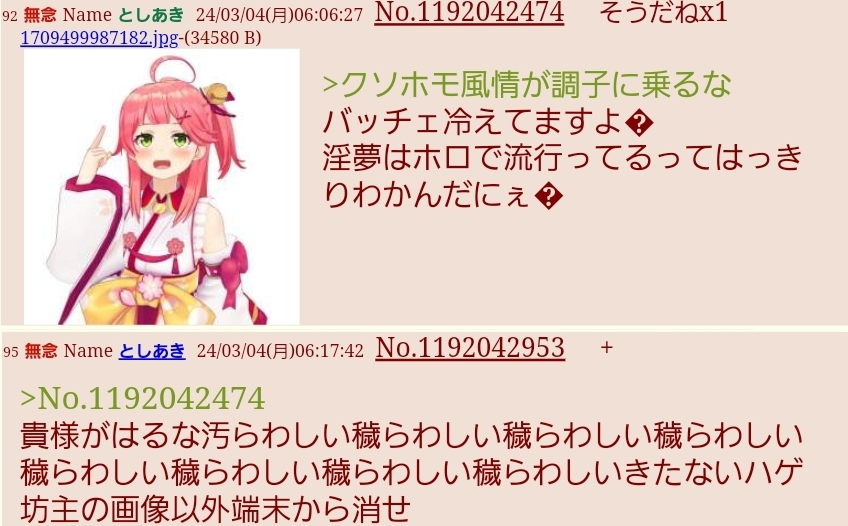
Task: Enlarge the pink-haired character thumbnail
Action: (162, 187)
